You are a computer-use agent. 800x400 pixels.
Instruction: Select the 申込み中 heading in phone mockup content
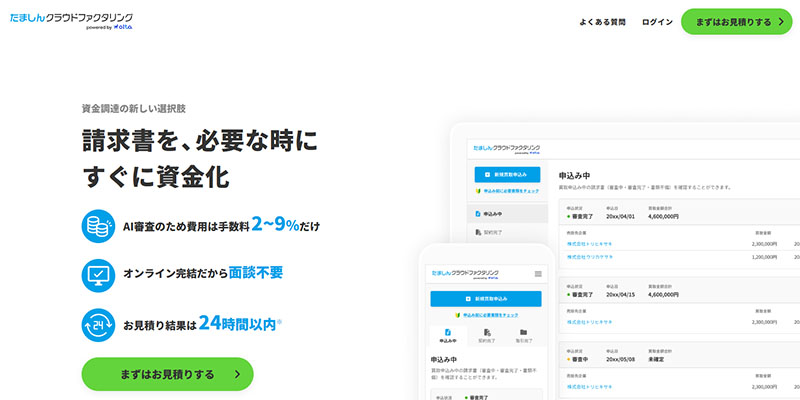click(446, 359)
